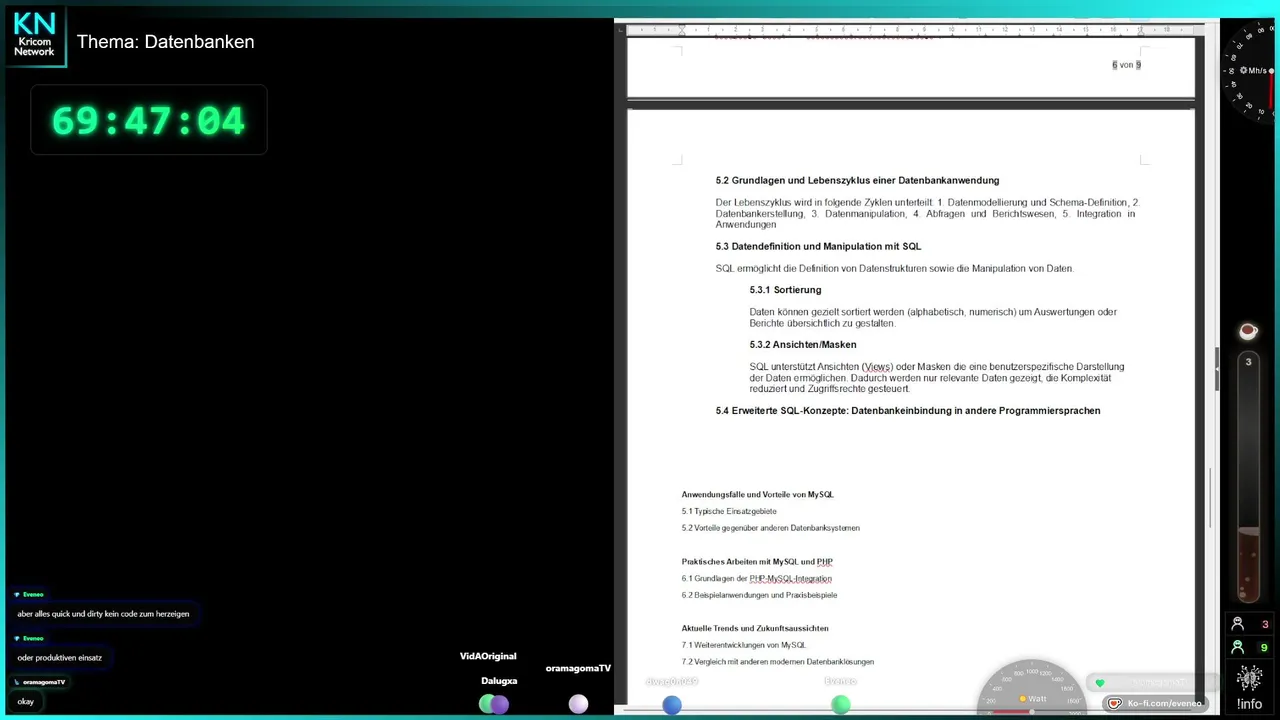
Task: Click 'Aktuelle Trends und Zukunftsaussichten' heading
Action: pyautogui.click(x=755, y=628)
